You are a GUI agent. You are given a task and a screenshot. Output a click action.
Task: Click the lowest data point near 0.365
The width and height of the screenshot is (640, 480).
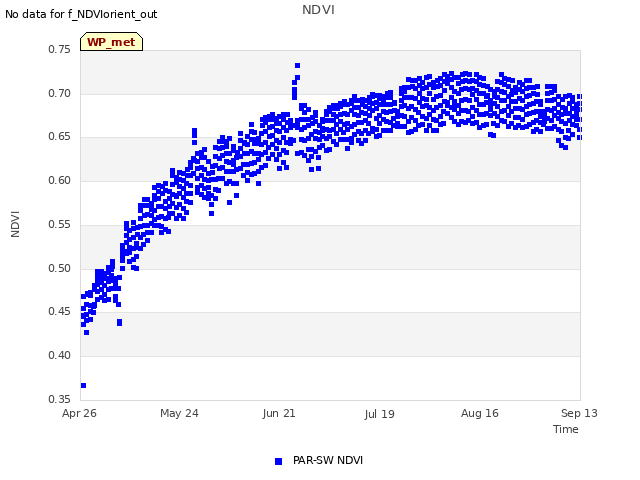(84, 385)
